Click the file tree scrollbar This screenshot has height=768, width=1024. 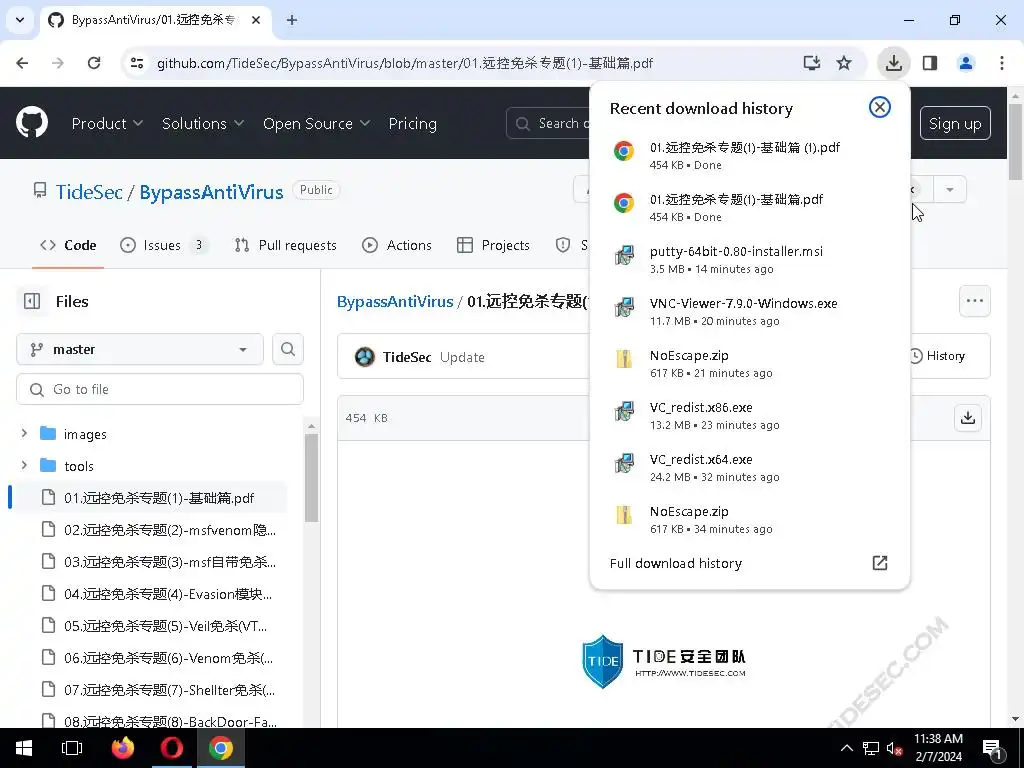pyautogui.click(x=312, y=477)
